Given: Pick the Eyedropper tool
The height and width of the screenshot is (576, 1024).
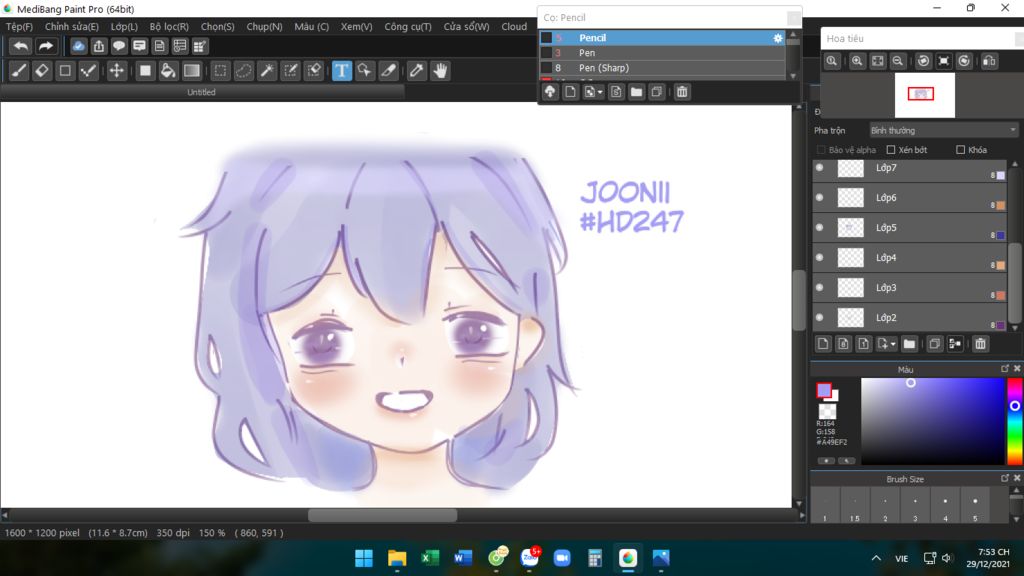Looking at the screenshot, I should click(417, 71).
